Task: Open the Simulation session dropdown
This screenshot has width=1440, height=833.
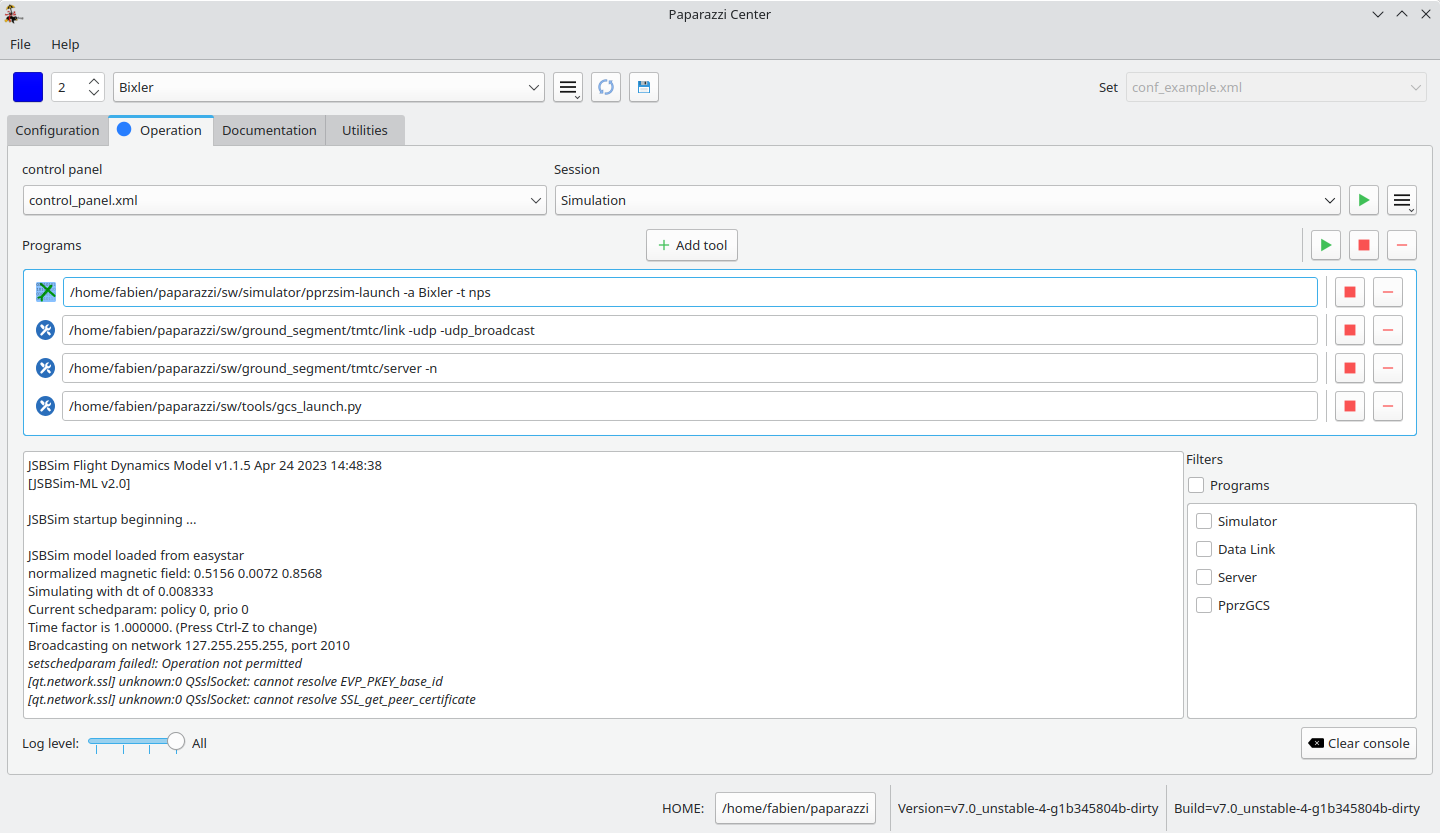Action: click(948, 200)
